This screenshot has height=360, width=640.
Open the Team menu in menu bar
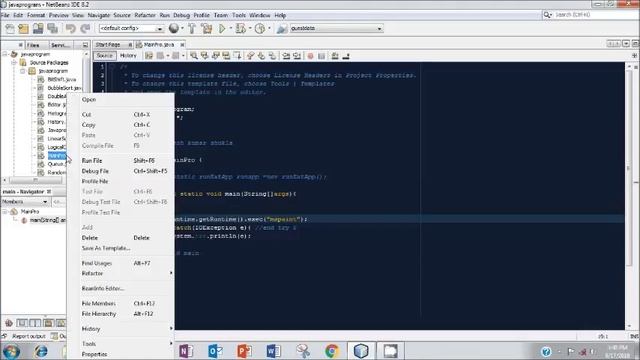click(220, 15)
